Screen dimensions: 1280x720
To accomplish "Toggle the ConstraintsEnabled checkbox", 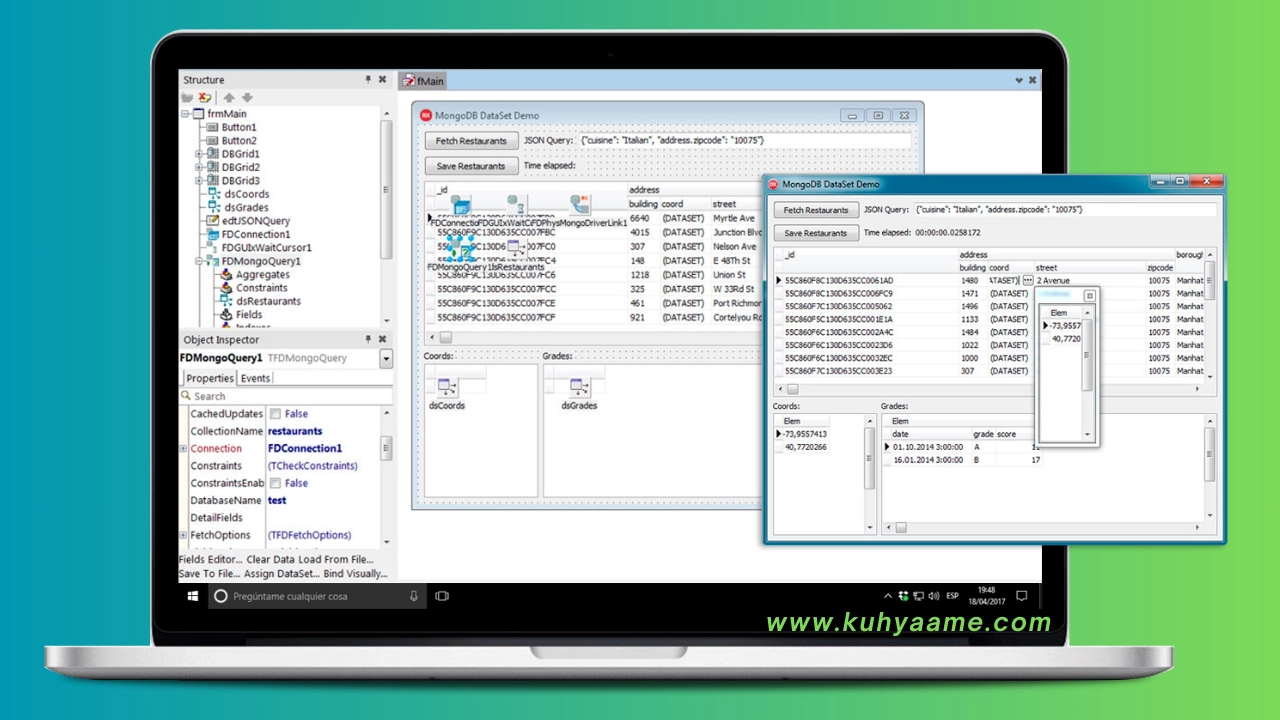I will [x=275, y=483].
